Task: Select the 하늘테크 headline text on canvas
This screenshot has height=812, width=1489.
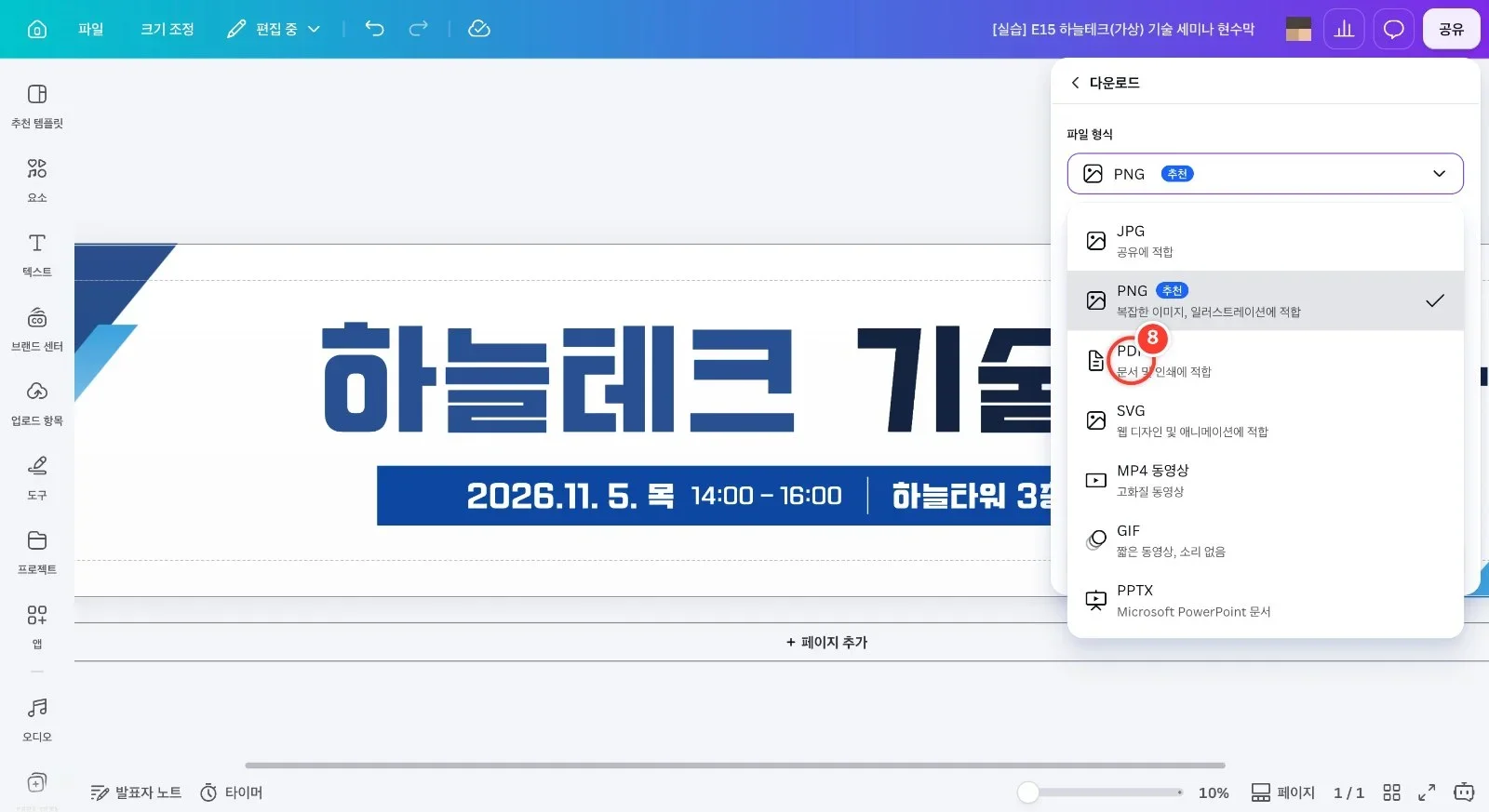Action: pos(558,379)
